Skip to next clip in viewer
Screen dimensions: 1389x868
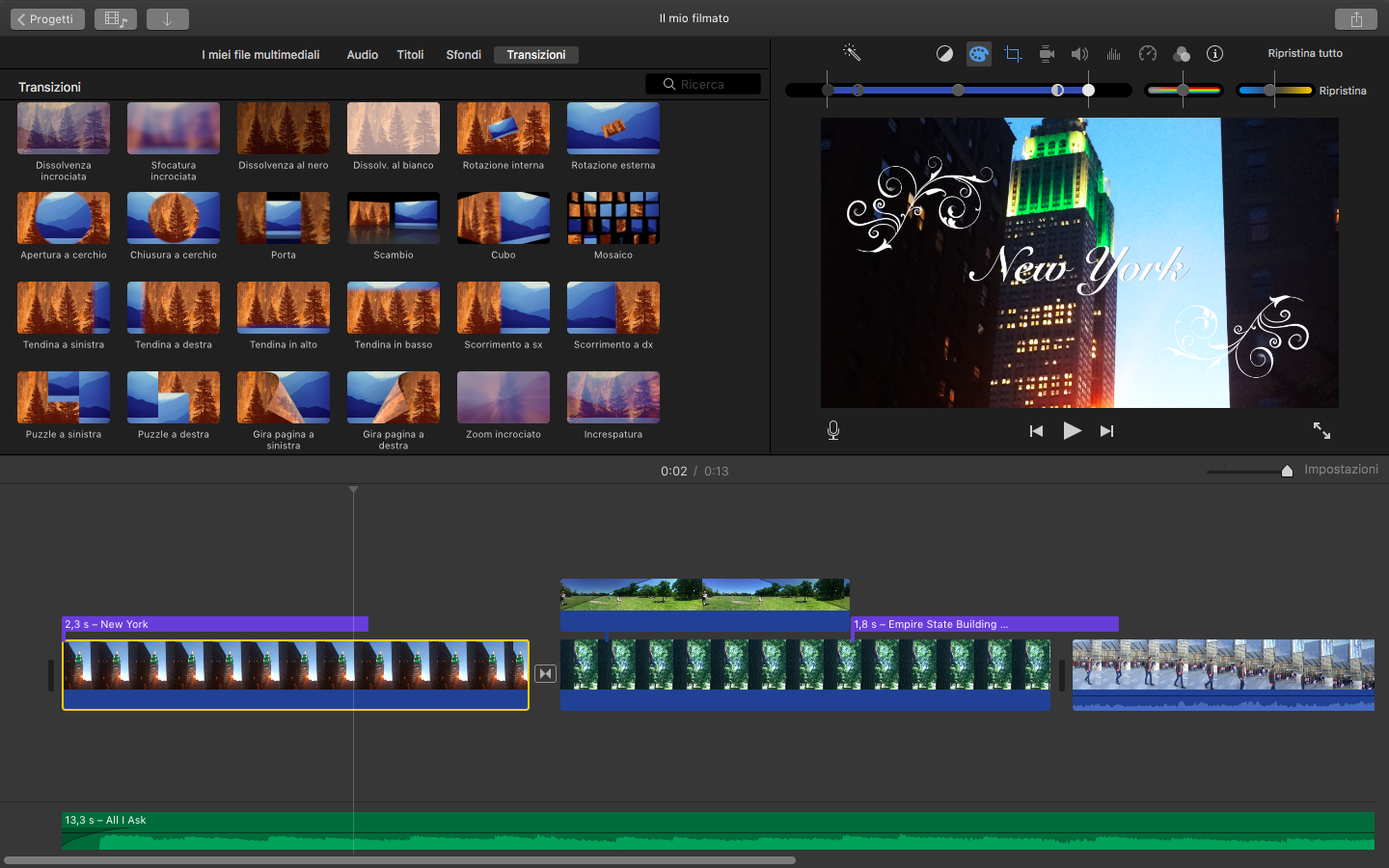[x=1107, y=431]
